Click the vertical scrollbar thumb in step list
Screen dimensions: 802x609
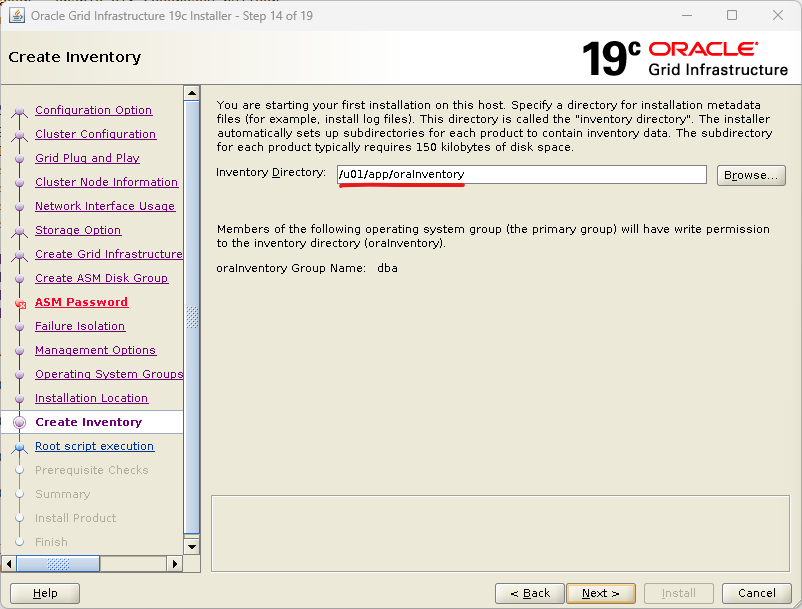[x=192, y=317]
